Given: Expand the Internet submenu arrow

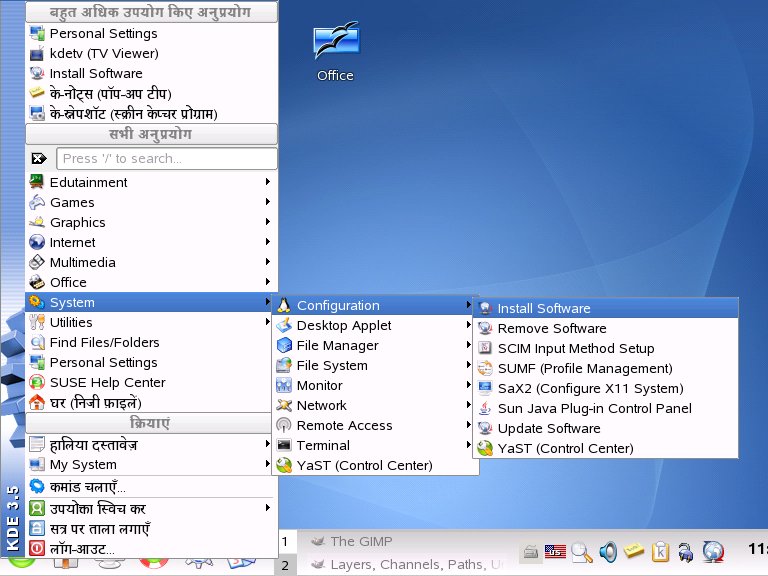Looking at the screenshot, I should coord(267,242).
